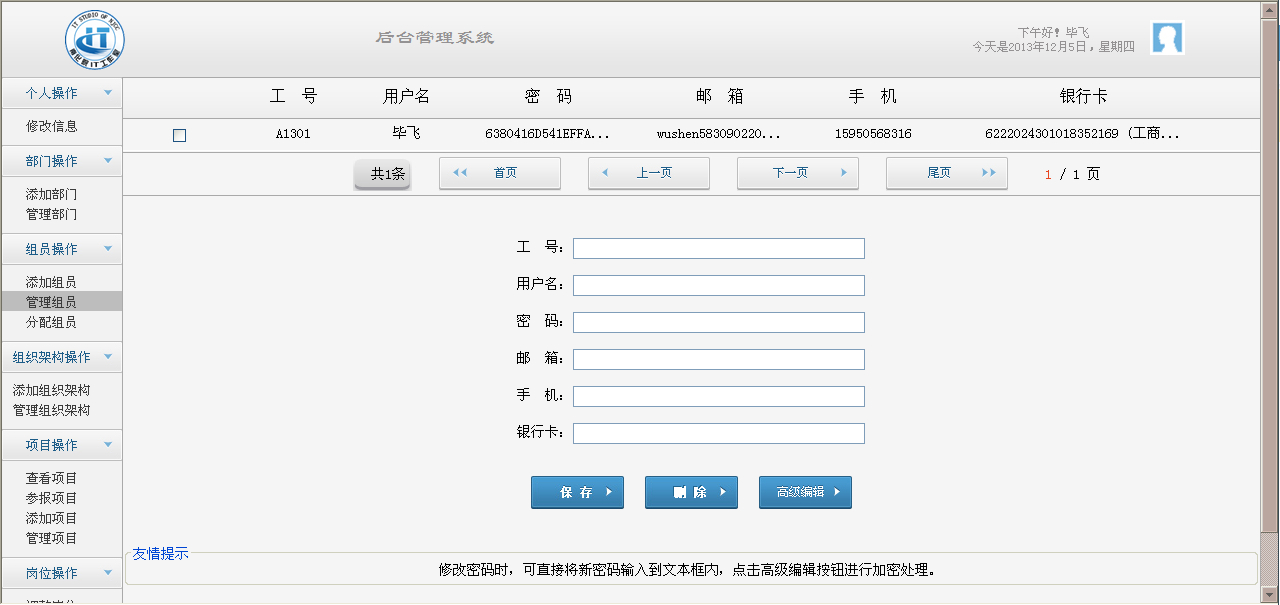
Task: Click the 保存 save button
Action: click(x=577, y=492)
